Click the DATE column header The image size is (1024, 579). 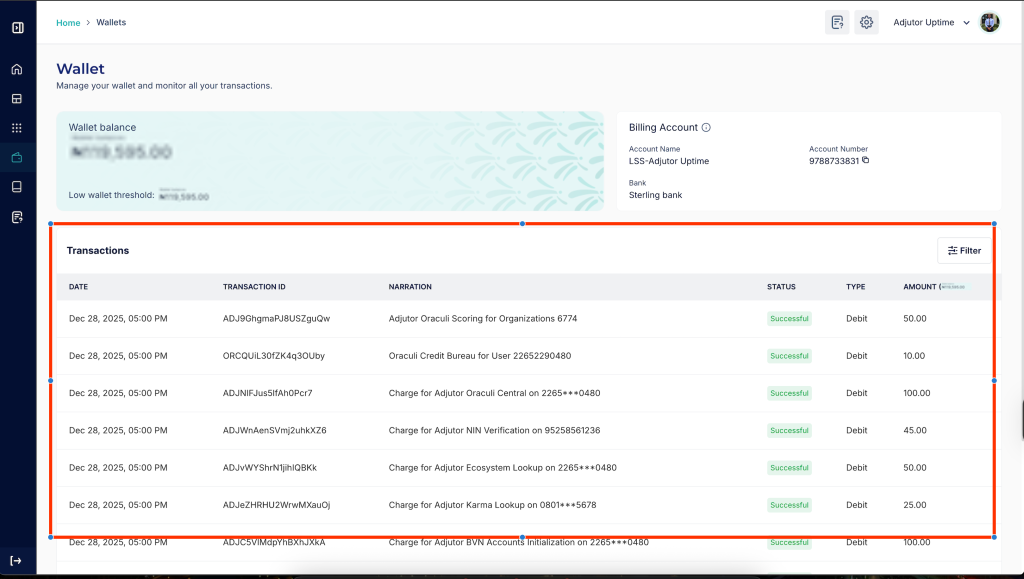[79, 287]
